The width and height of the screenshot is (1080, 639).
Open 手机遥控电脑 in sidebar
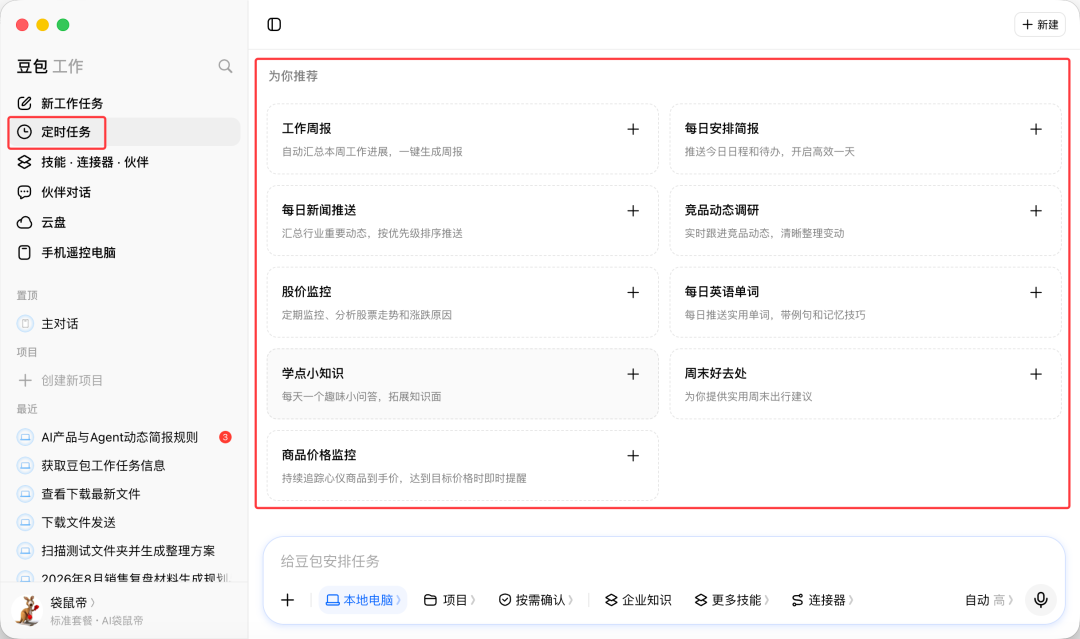coord(124,253)
